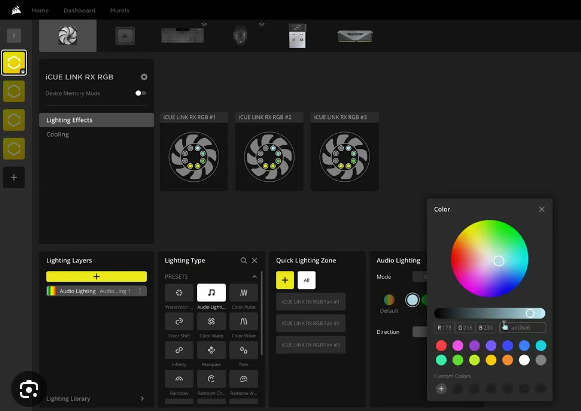Close the Color picker popup
This screenshot has width=581, height=411.
(542, 209)
